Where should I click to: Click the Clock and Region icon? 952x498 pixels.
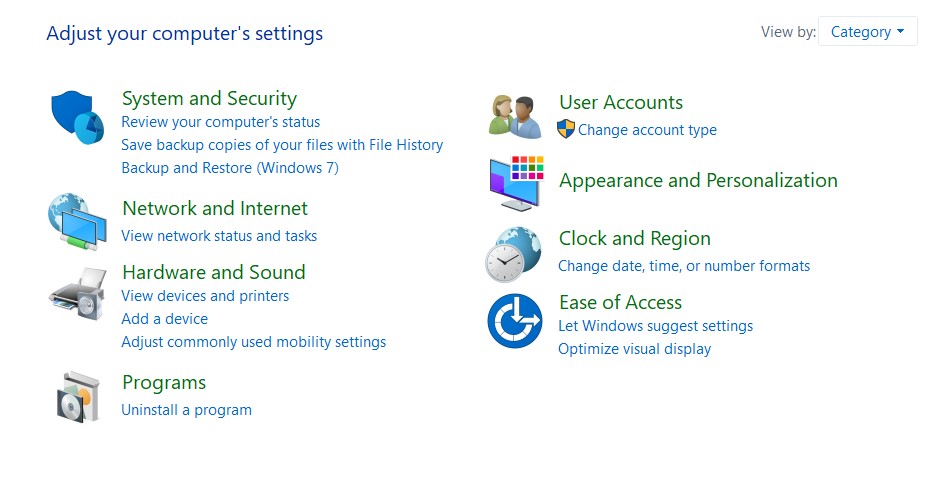[x=513, y=254]
